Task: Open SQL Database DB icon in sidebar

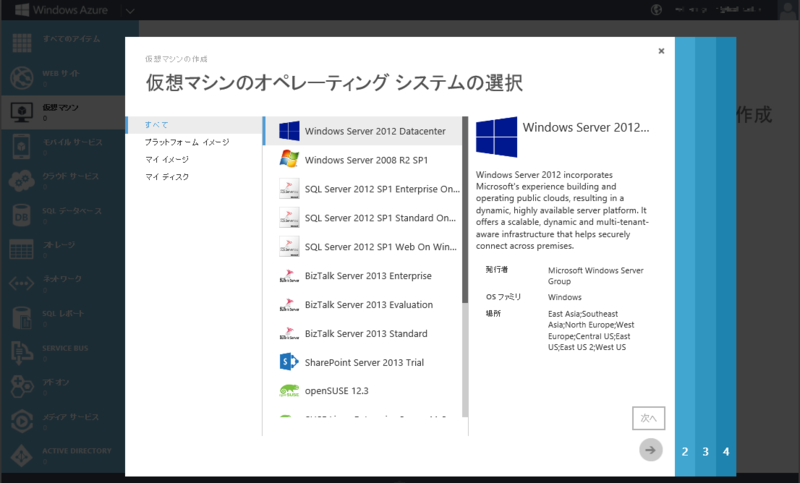Action: pyautogui.click(x=22, y=215)
